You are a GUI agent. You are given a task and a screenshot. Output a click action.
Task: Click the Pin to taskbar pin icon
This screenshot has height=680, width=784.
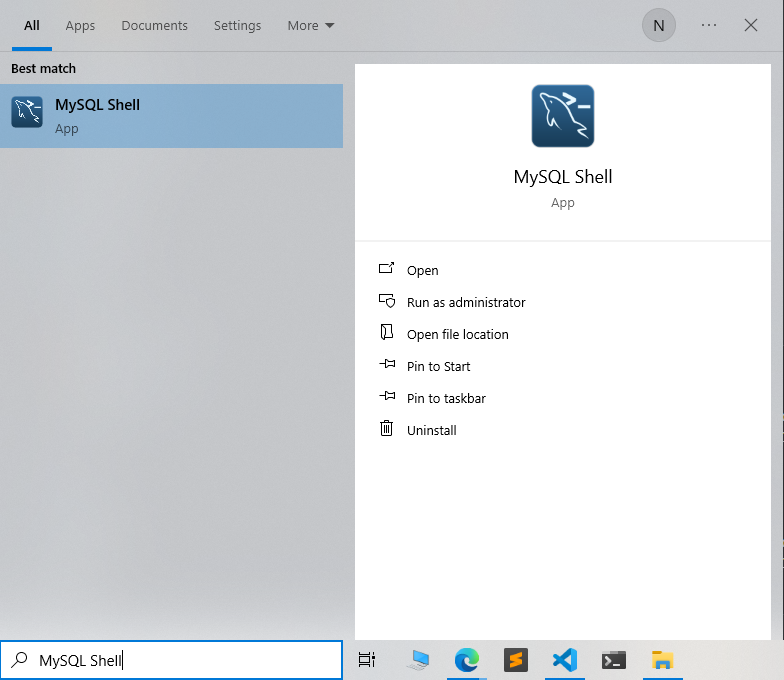(387, 396)
